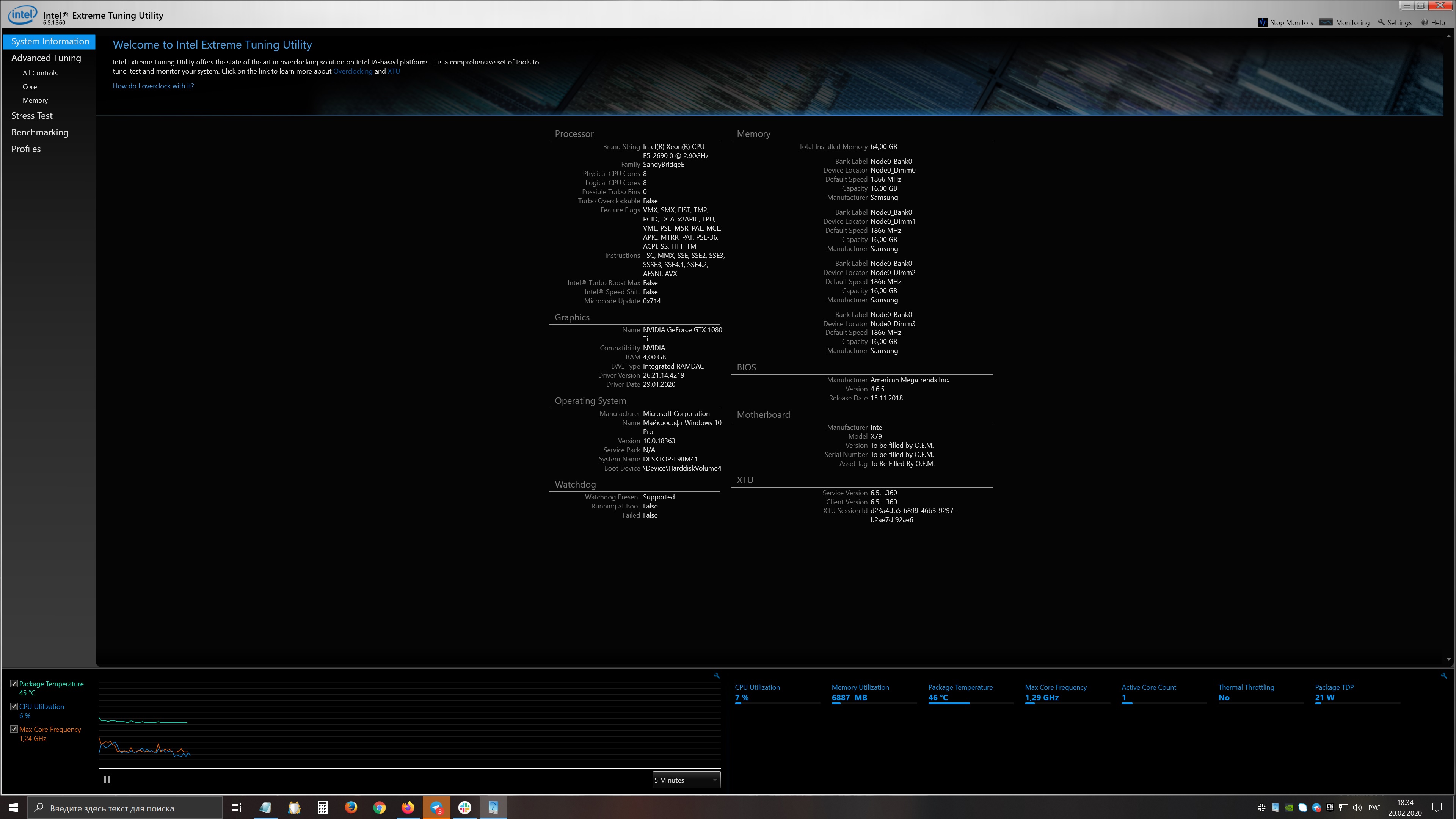The image size is (1456, 819).
Task: Switch to the Stress Test page
Action: click(31, 115)
